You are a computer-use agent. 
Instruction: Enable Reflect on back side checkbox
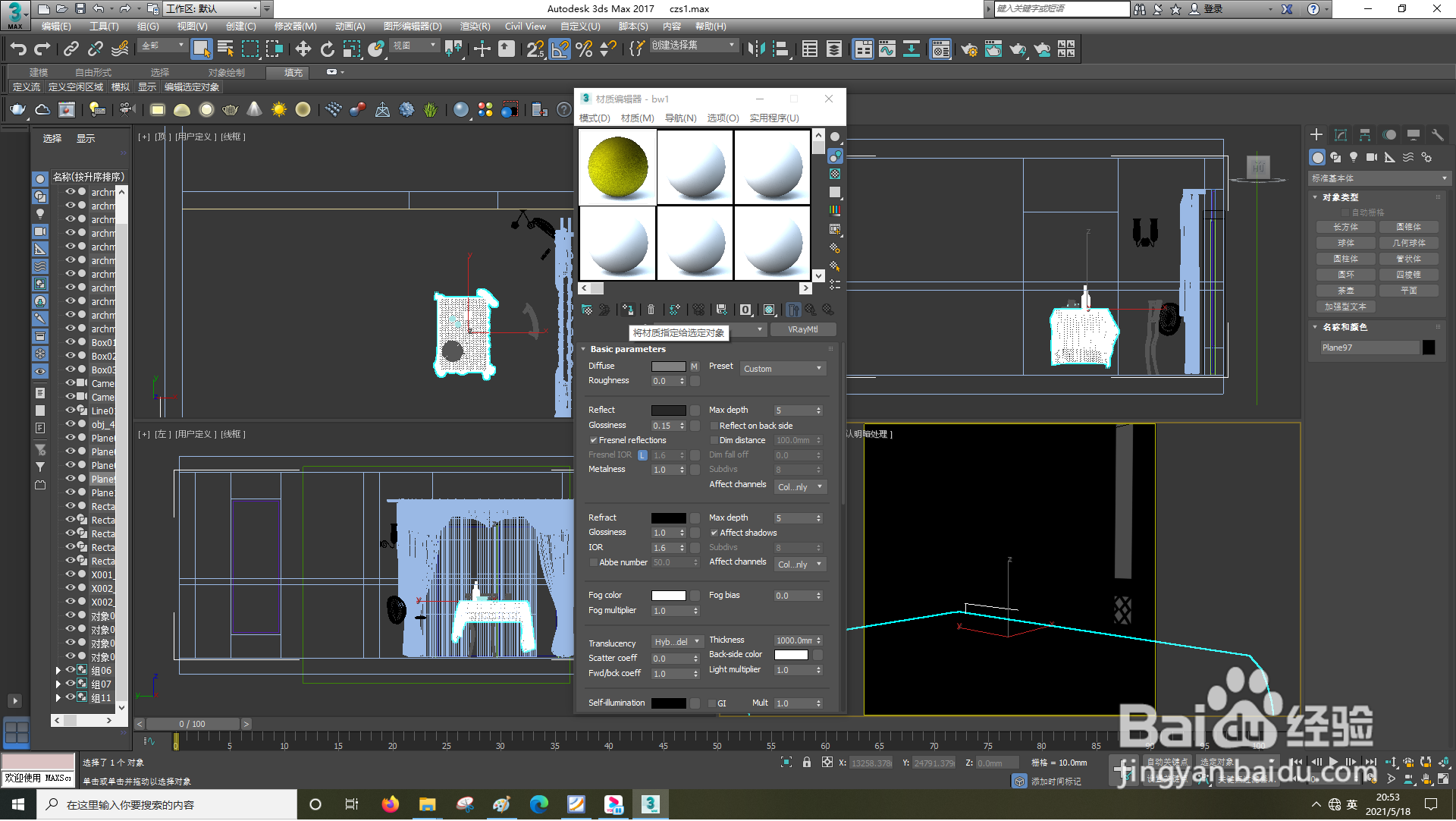pos(714,426)
